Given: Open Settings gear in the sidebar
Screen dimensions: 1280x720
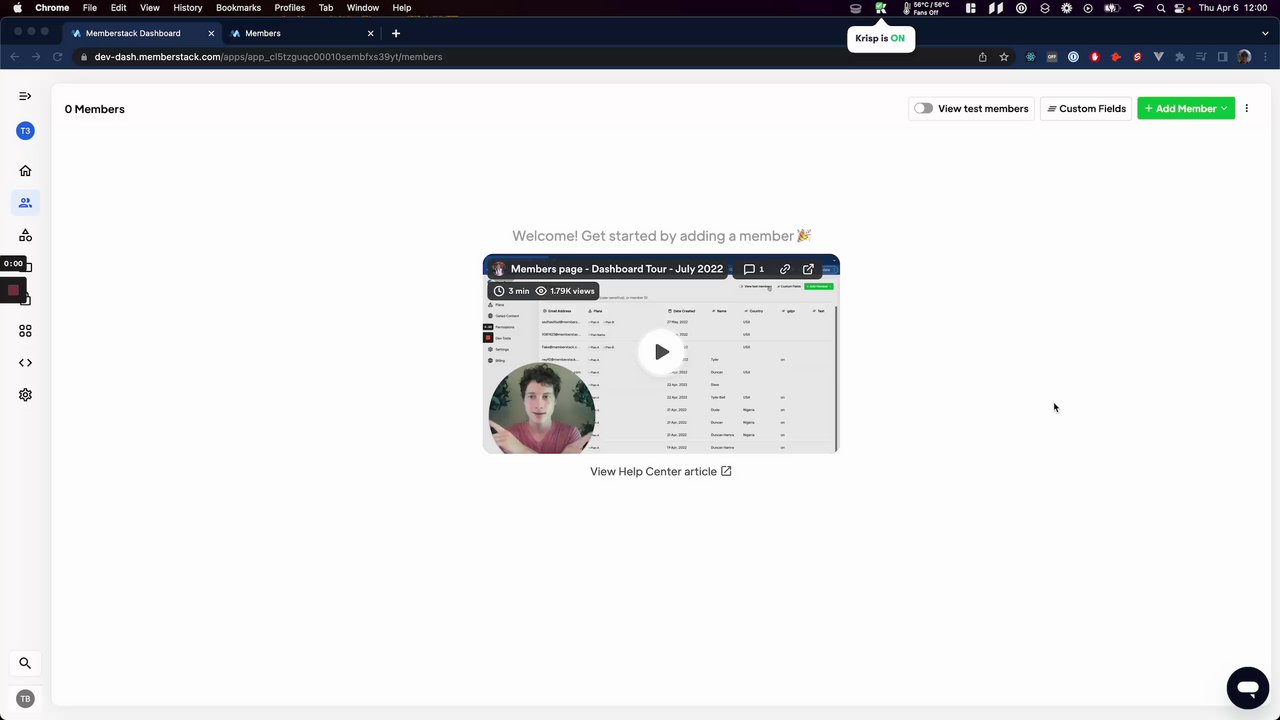Looking at the screenshot, I should pos(25,395).
